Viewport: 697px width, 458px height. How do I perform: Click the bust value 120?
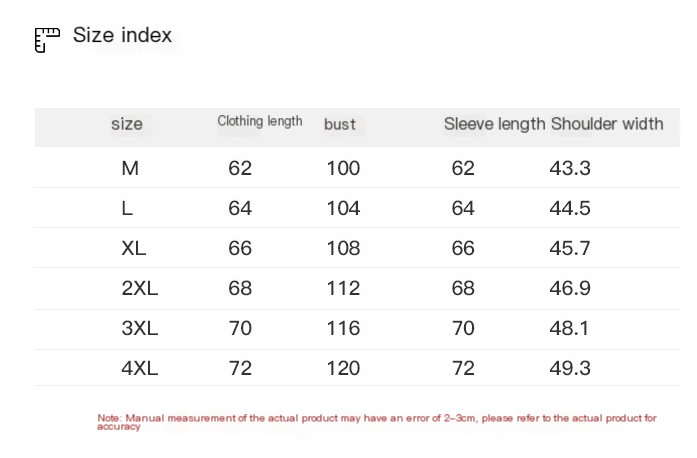343,368
